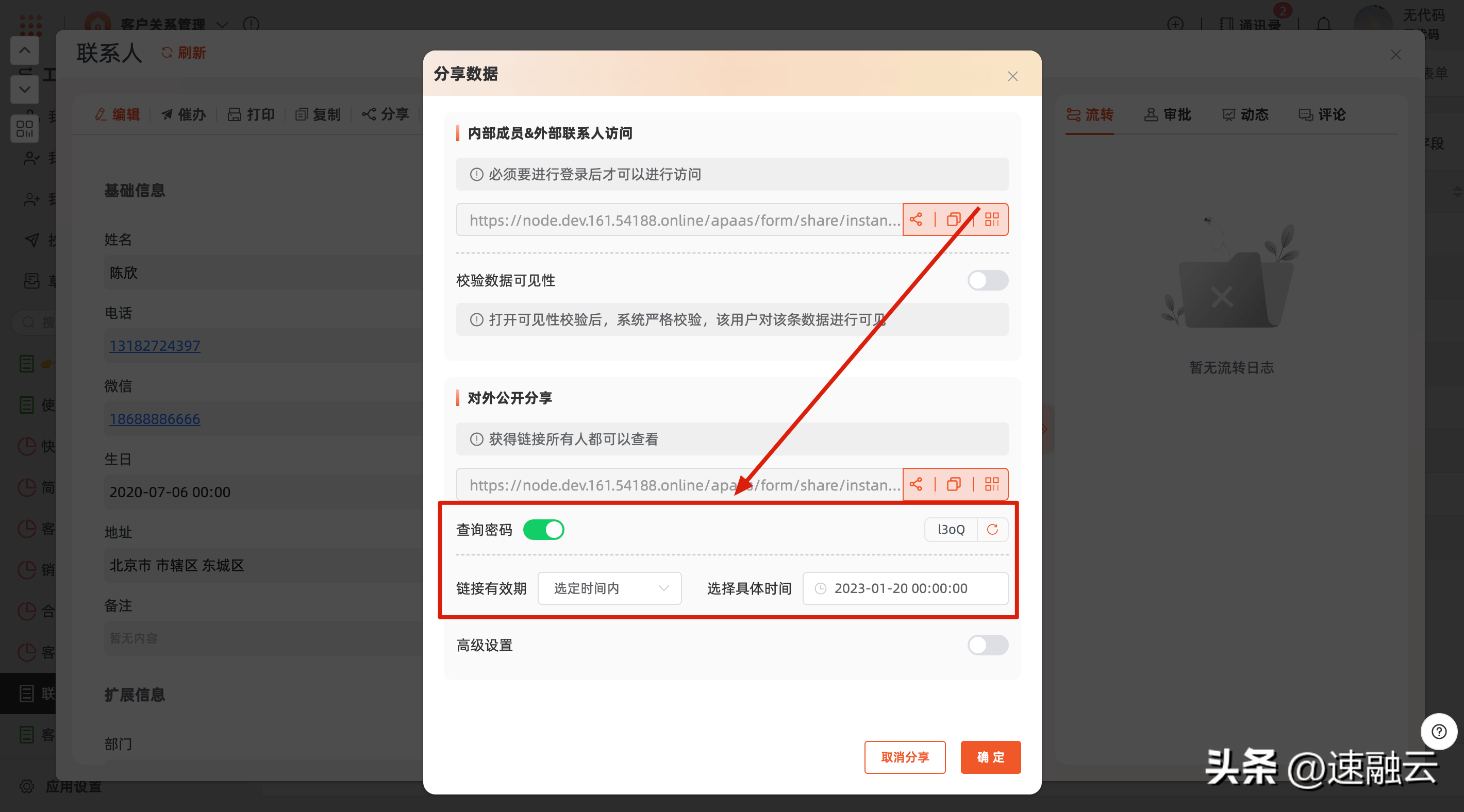Screen dimensions: 1464x812
Task: Switch to the 评论 tab
Action: coord(1322,115)
